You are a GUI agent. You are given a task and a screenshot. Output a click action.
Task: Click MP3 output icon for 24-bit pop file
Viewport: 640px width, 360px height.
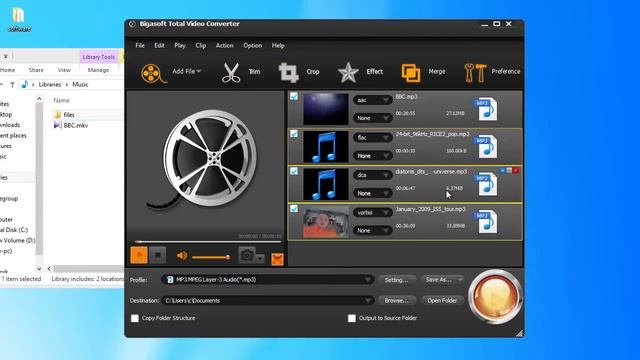click(486, 146)
